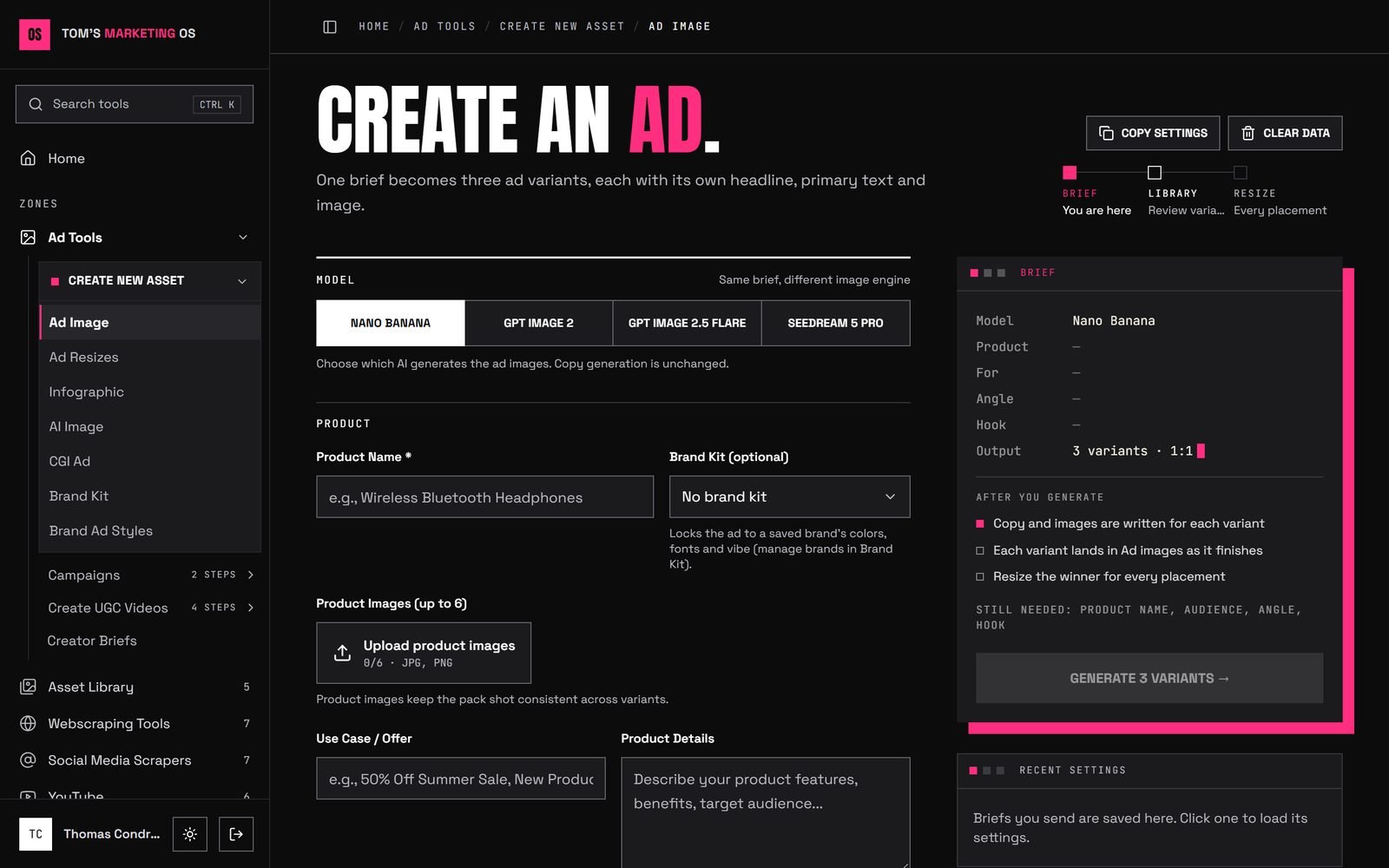Click the Ad Tools image icon
Image resolution: width=1389 pixels, height=868 pixels.
tap(28, 237)
